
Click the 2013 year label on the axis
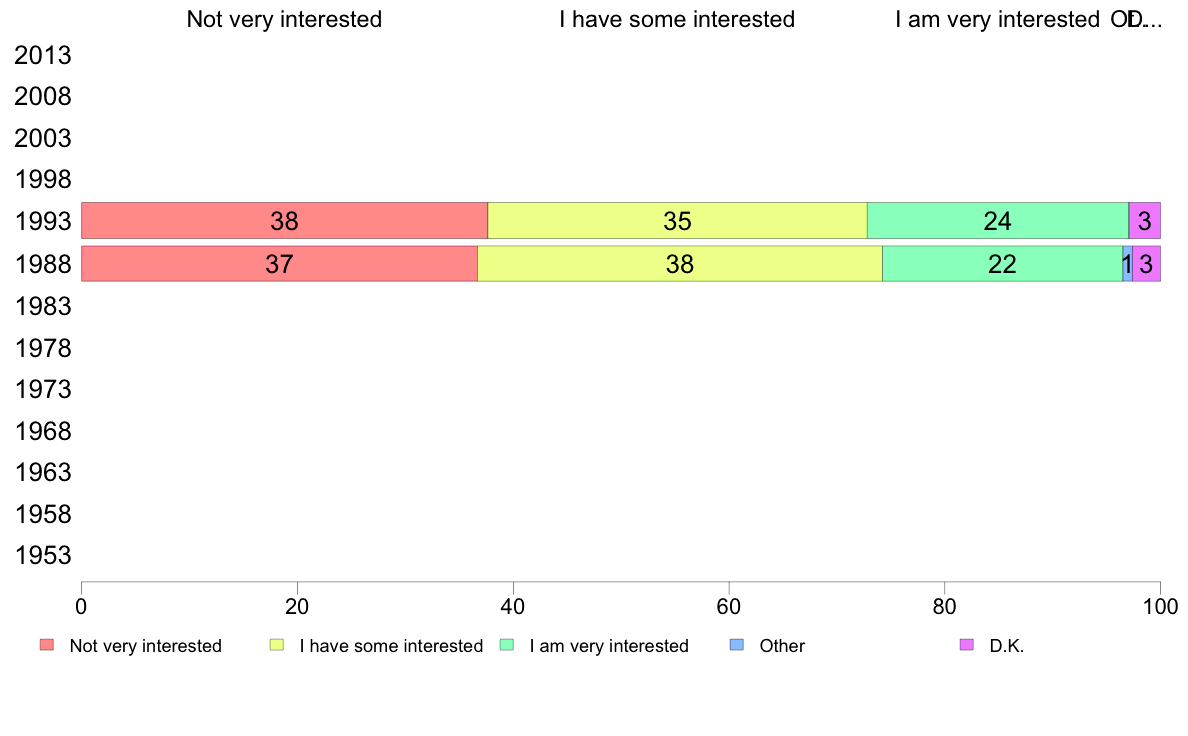click(x=43, y=55)
